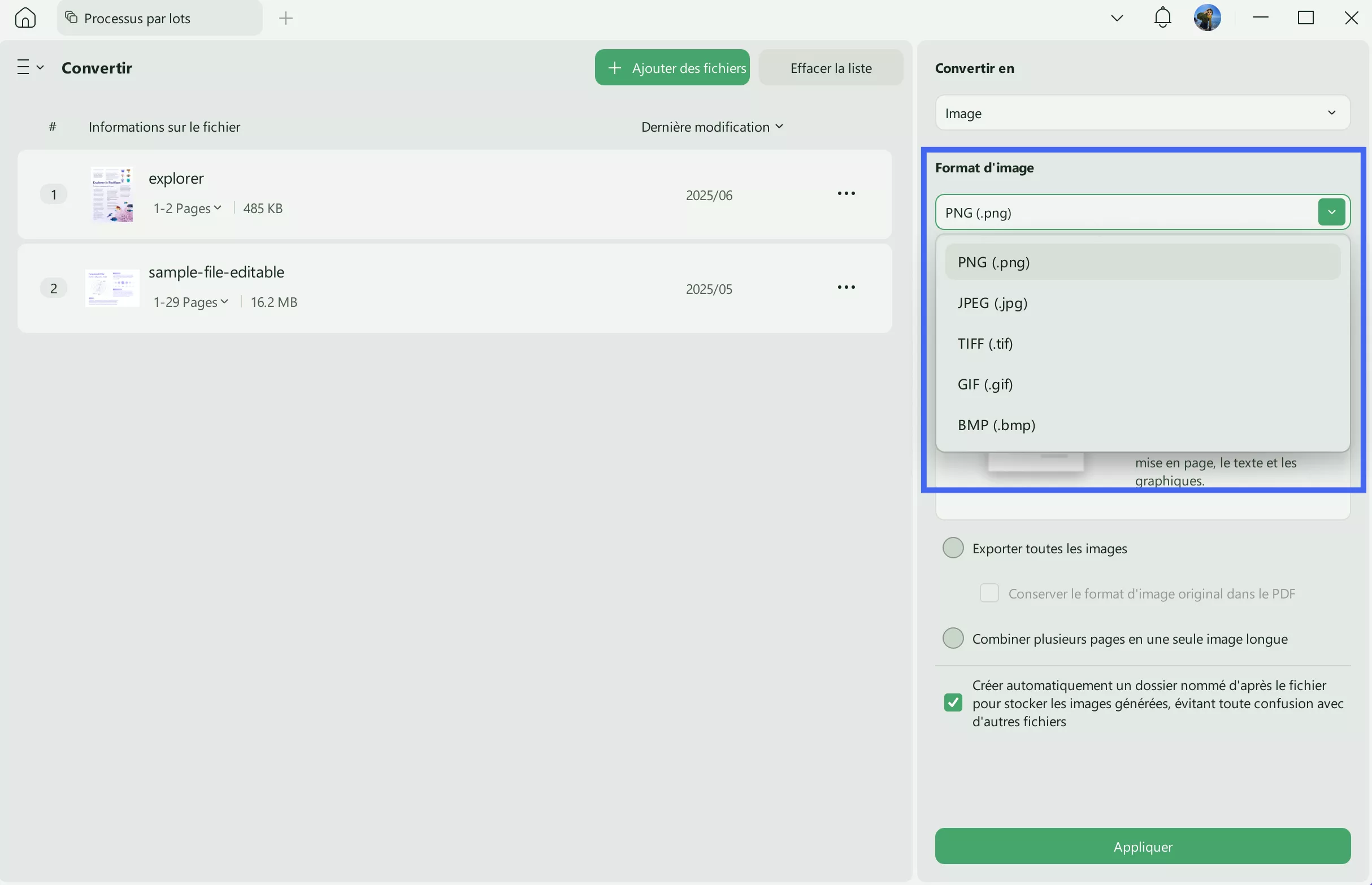Uncheck the auto-create folder checkbox
Image resolution: width=1372 pixels, height=885 pixels.
[x=953, y=702]
